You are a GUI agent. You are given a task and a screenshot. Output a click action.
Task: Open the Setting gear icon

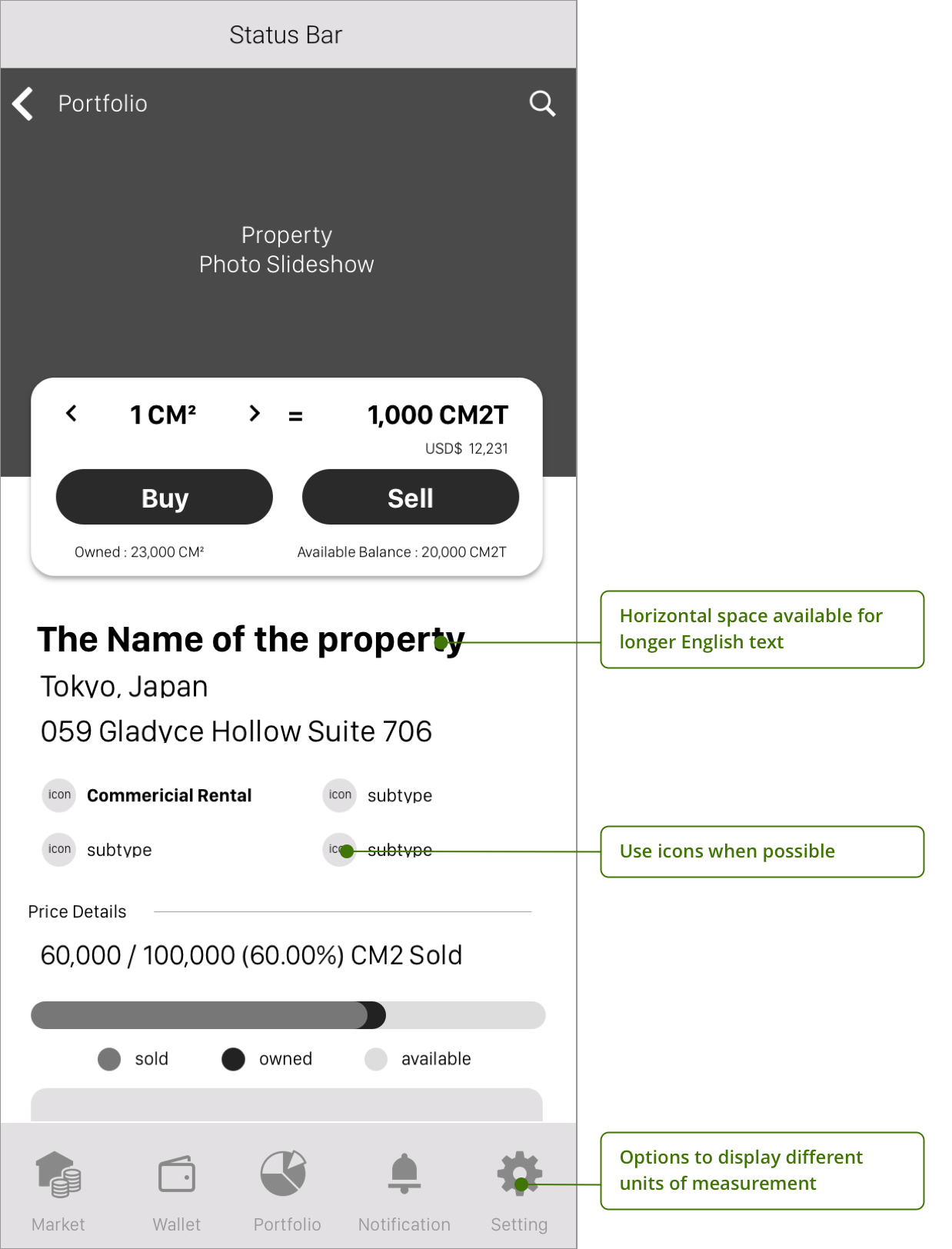(520, 1174)
